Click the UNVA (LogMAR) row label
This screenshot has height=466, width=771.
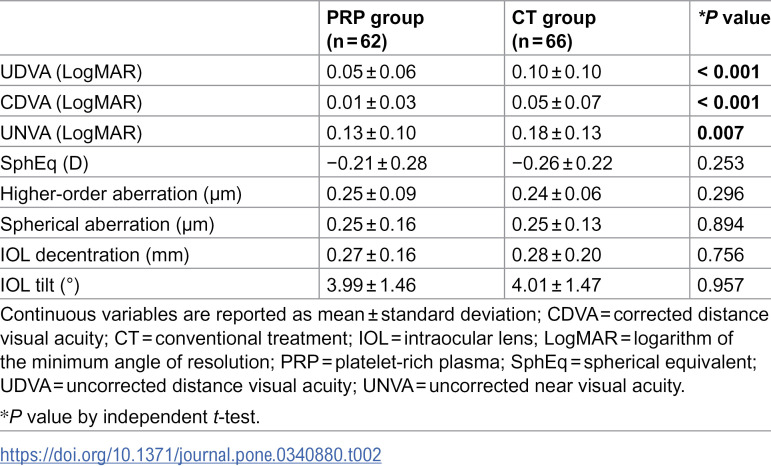[71, 133]
